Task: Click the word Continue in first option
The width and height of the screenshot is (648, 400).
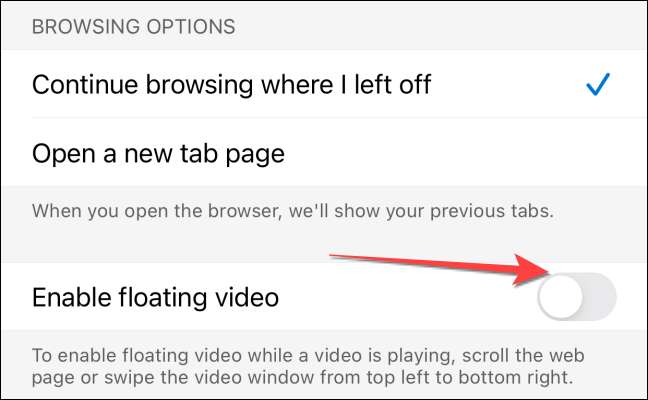Action: [x=85, y=84]
